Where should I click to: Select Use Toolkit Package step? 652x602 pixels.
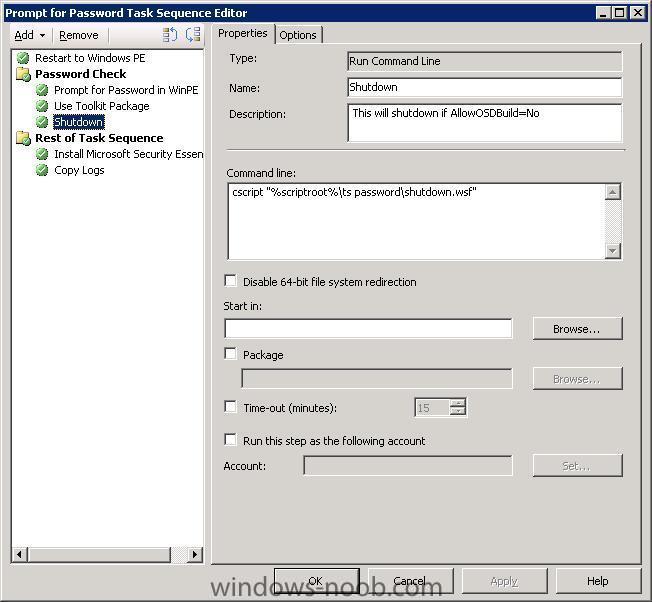pos(101,106)
